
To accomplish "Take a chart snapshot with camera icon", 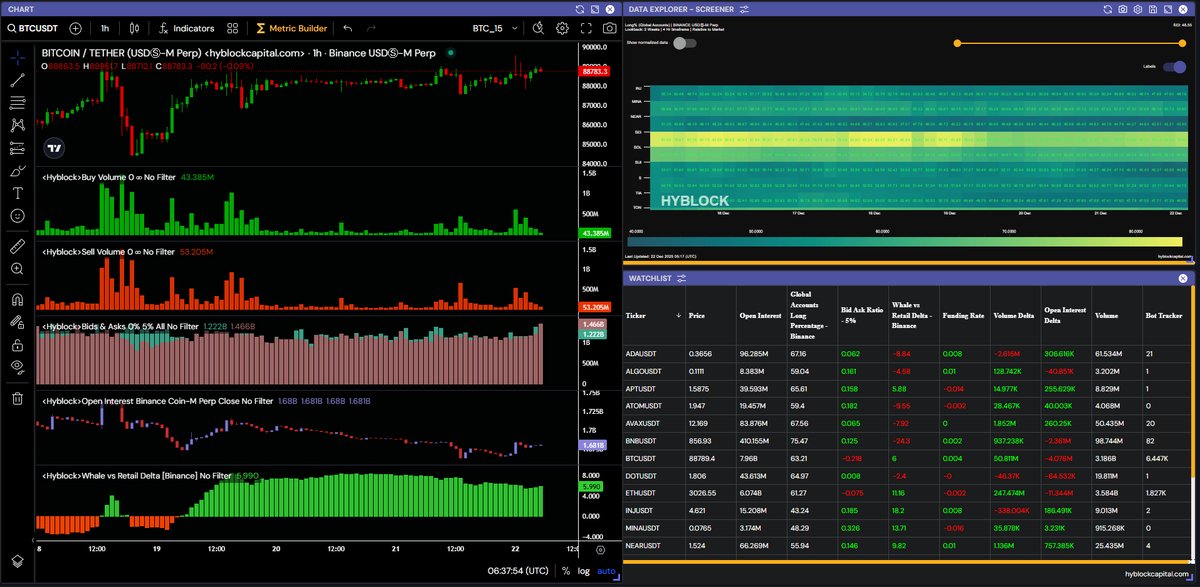I will [x=609, y=28].
